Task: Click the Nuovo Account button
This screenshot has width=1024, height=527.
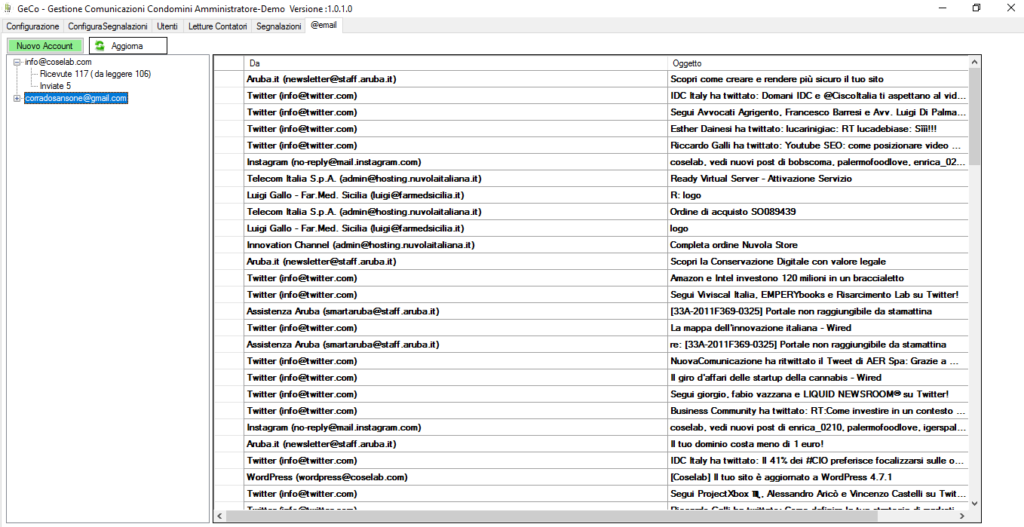Action: (x=44, y=46)
